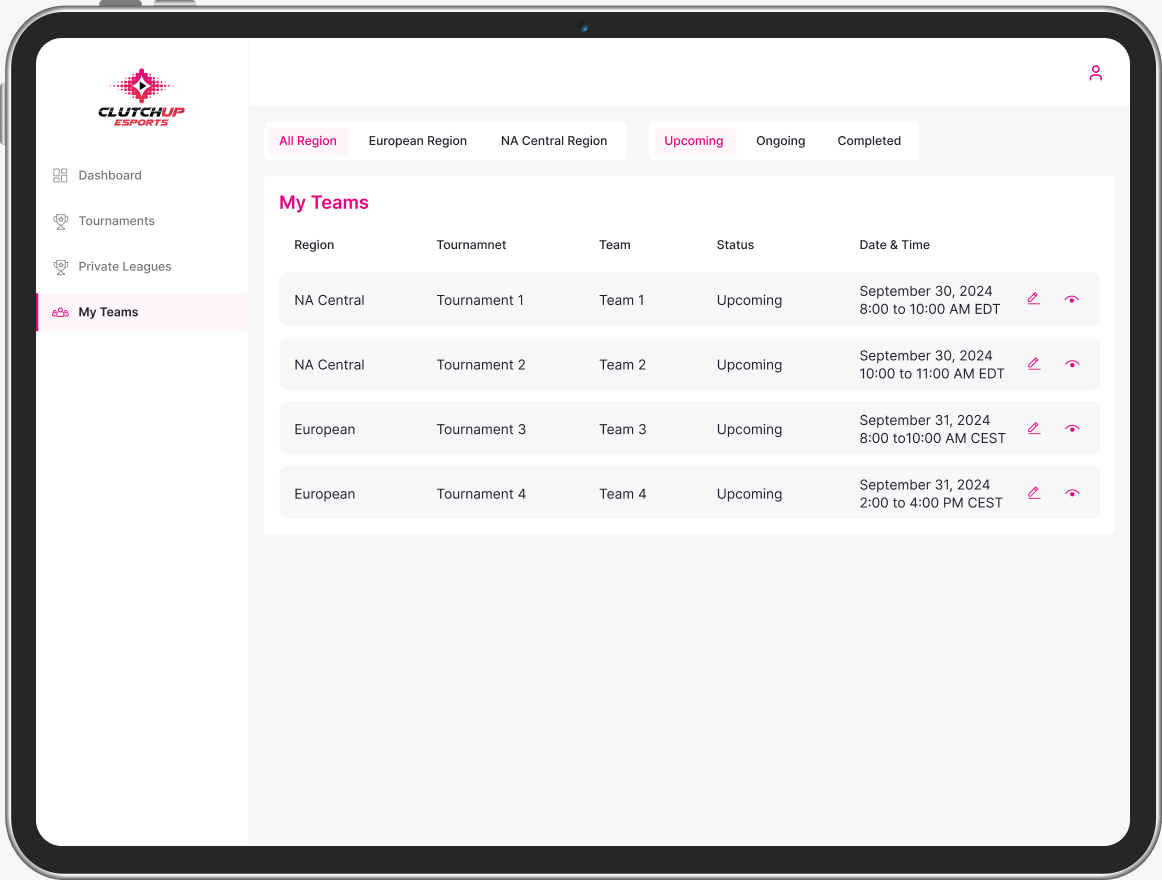Viewport: 1162px width, 880px height.
Task: Edit the Tournament 1 team entry
Action: [x=1034, y=299]
